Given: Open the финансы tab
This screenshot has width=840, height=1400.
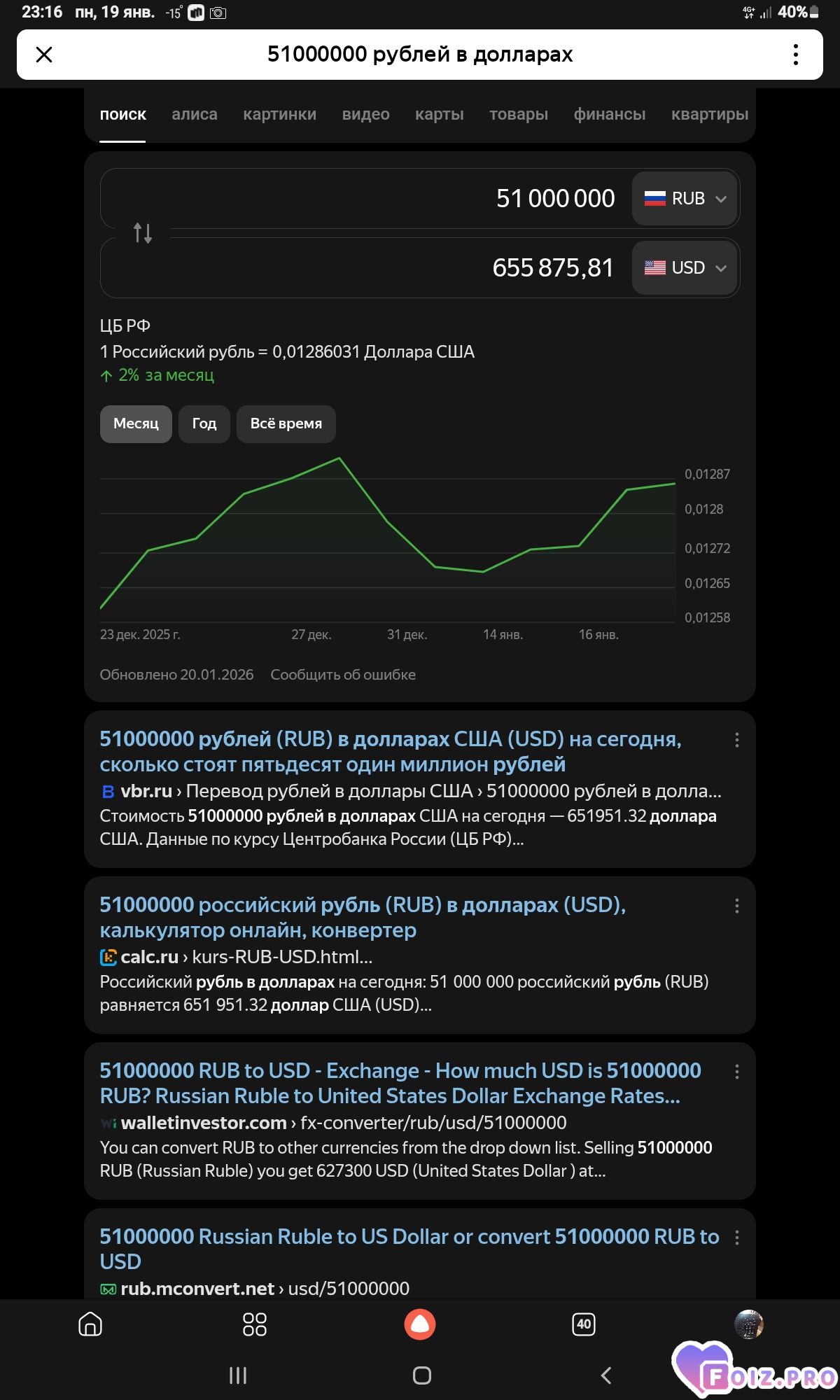Looking at the screenshot, I should 609,114.
